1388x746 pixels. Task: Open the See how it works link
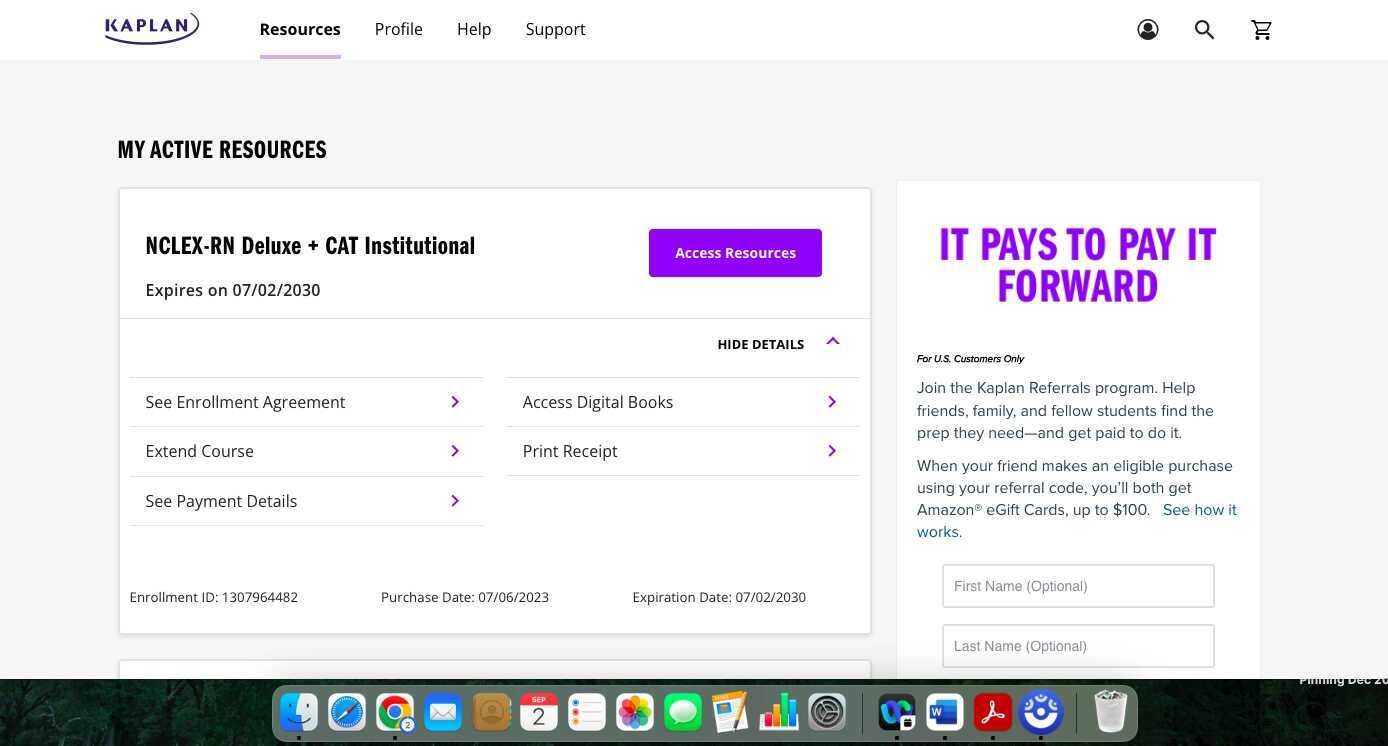tap(1199, 509)
